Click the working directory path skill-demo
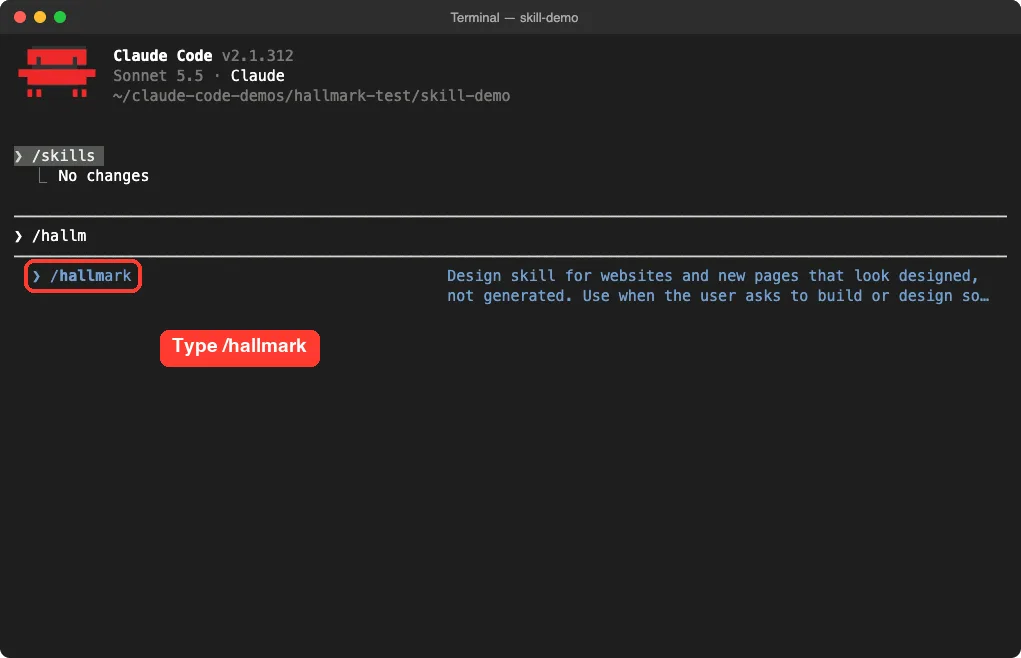 tap(311, 96)
